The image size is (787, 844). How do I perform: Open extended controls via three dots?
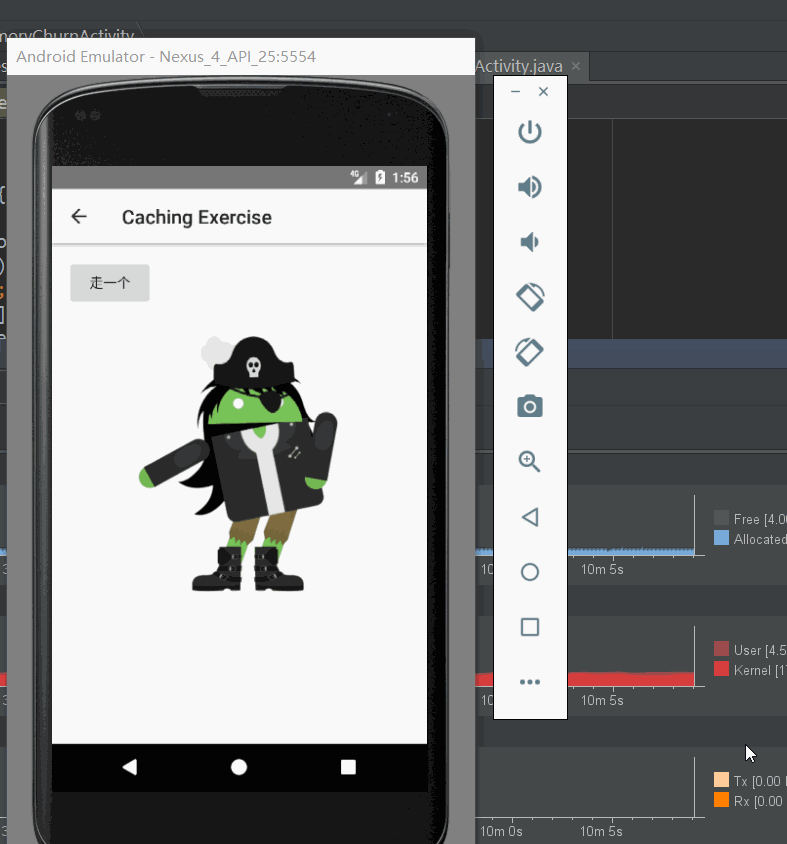click(530, 682)
